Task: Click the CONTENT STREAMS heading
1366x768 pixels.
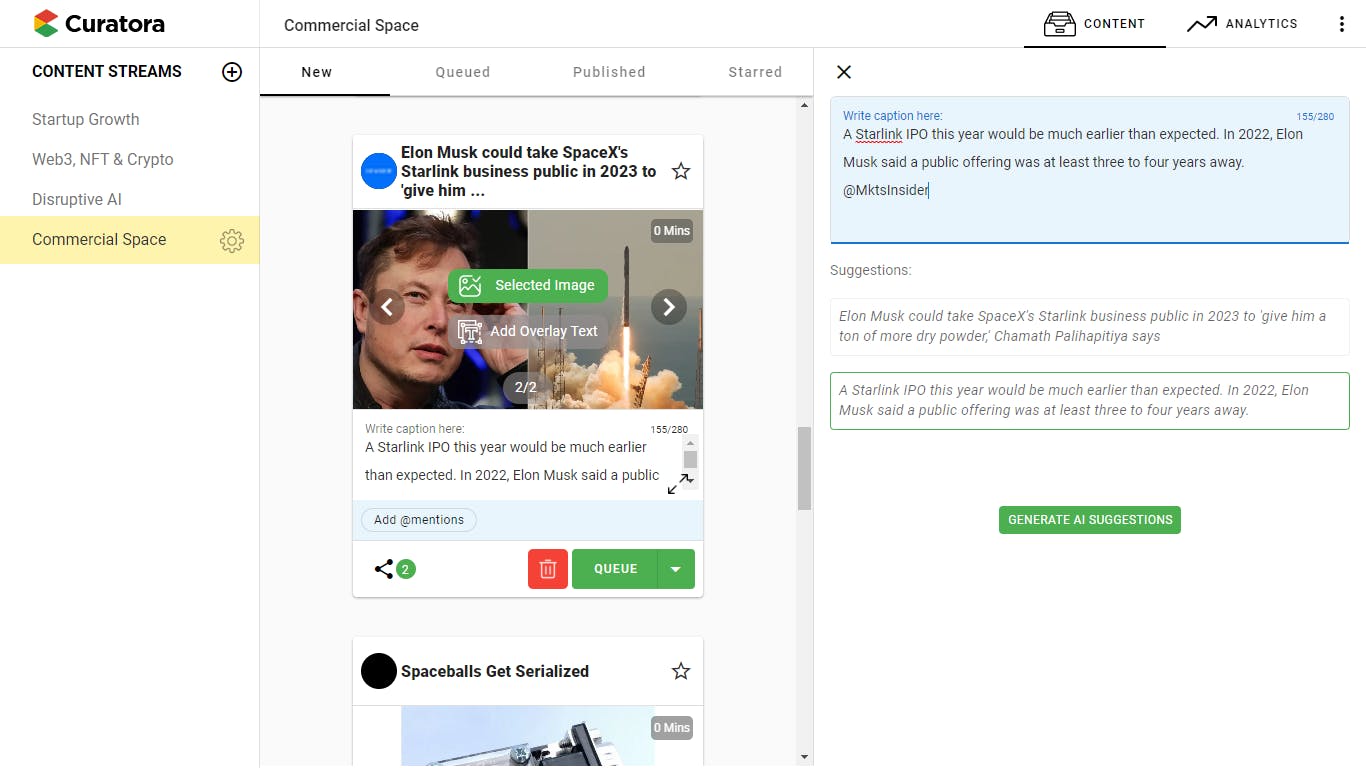Action: point(107,72)
